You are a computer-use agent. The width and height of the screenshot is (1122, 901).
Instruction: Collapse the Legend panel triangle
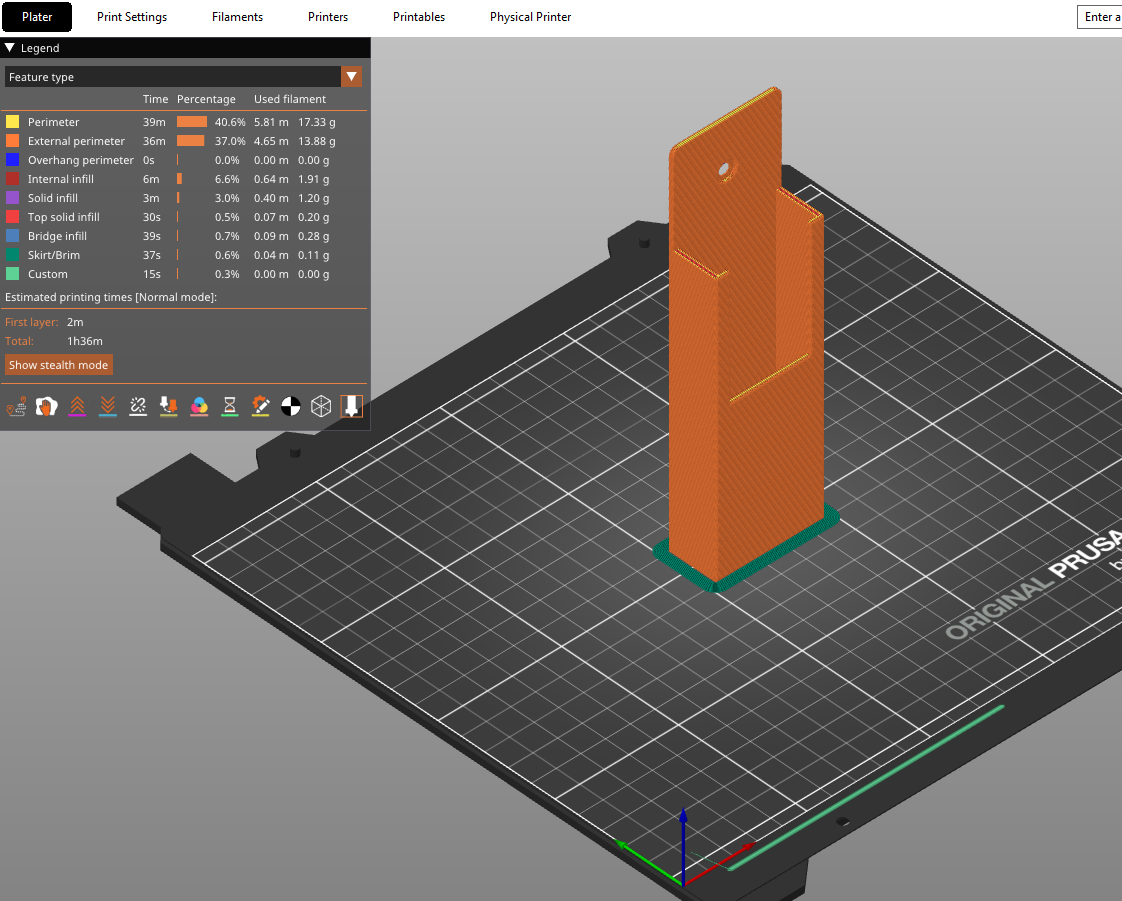10,48
